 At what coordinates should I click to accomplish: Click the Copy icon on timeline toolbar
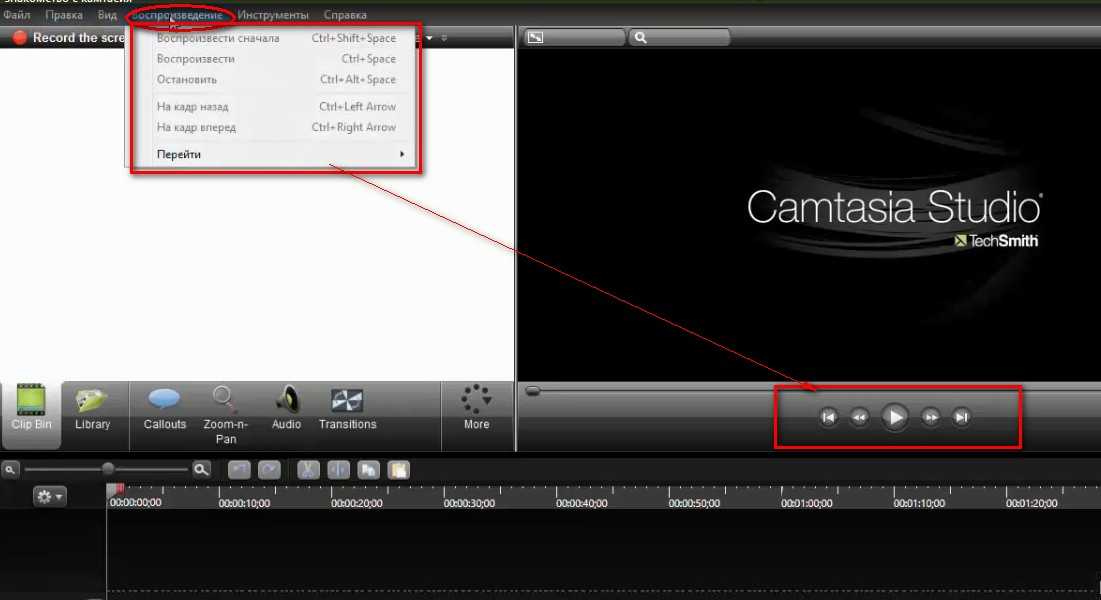[368, 469]
